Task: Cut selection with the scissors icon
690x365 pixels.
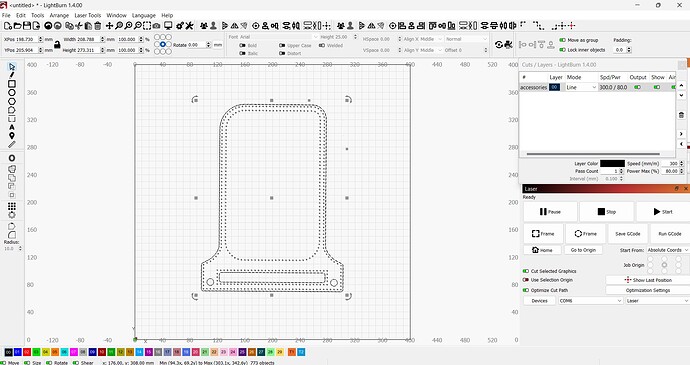Action: [79, 26]
